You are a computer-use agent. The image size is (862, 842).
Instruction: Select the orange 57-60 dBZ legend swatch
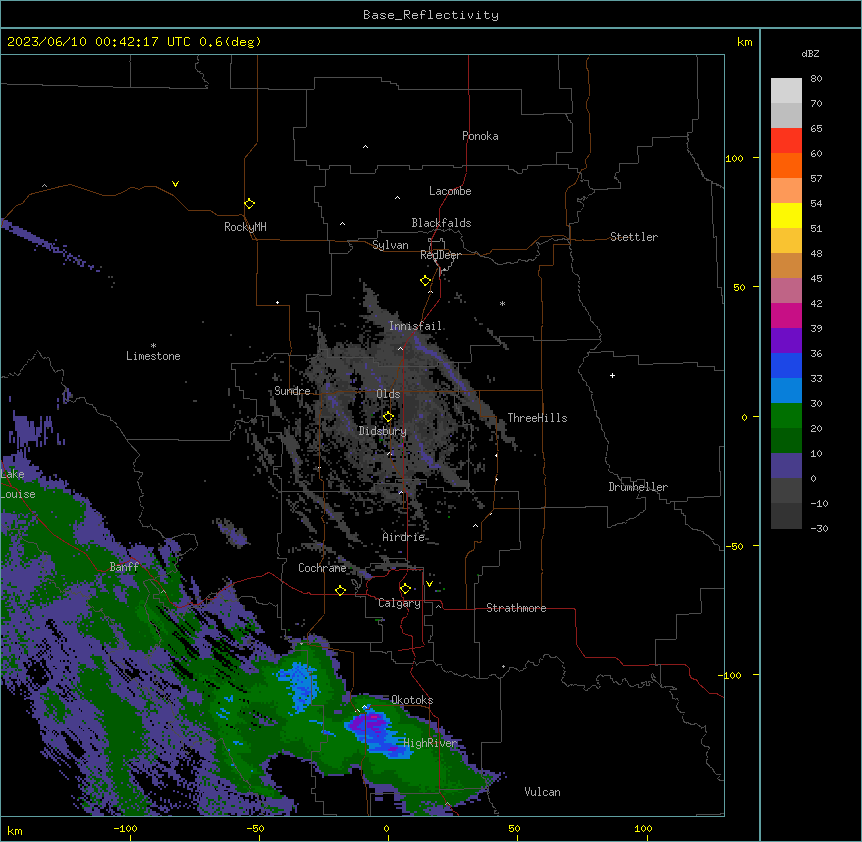point(786,165)
